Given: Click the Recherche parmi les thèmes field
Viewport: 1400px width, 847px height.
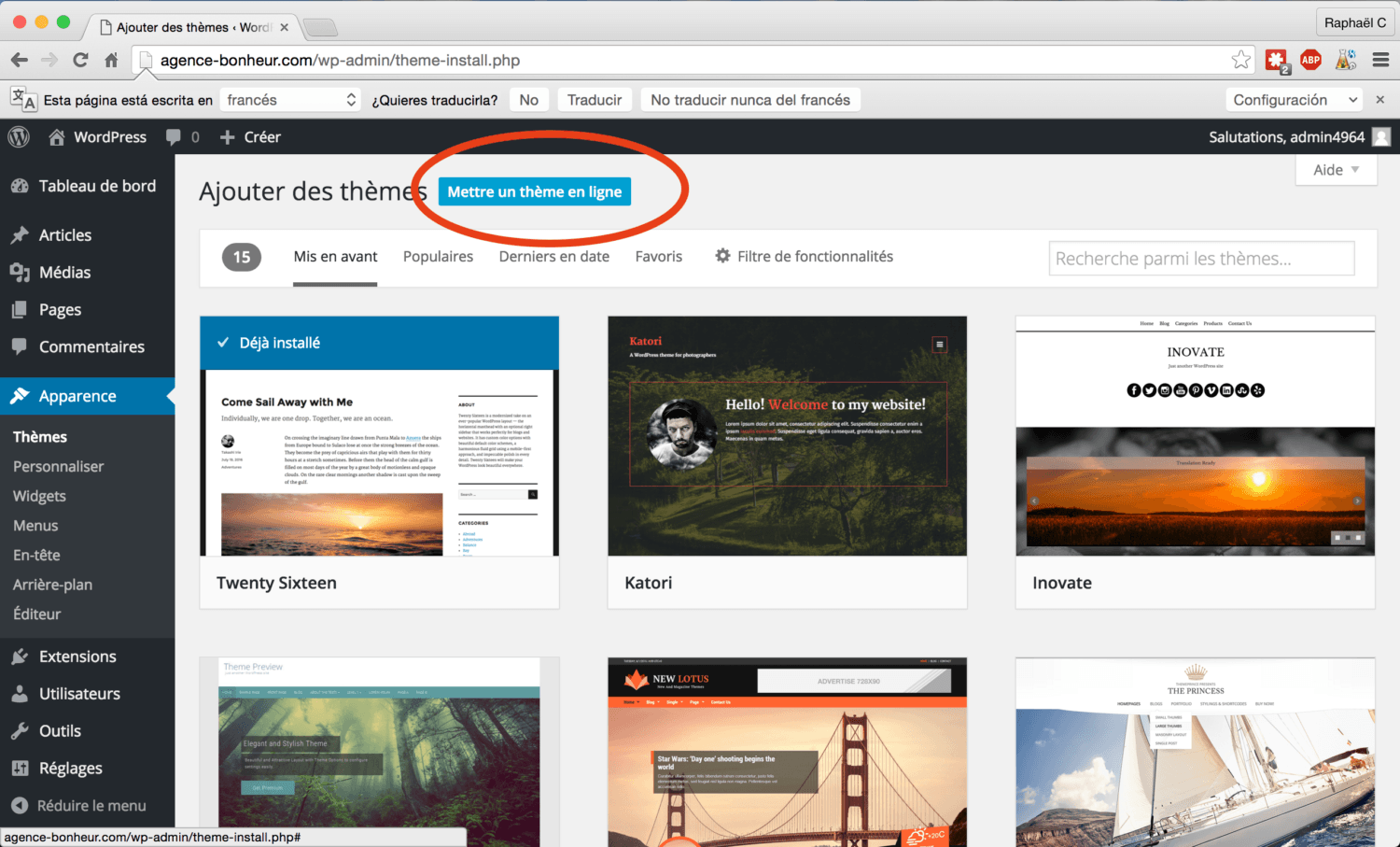Looking at the screenshot, I should coord(1201,259).
